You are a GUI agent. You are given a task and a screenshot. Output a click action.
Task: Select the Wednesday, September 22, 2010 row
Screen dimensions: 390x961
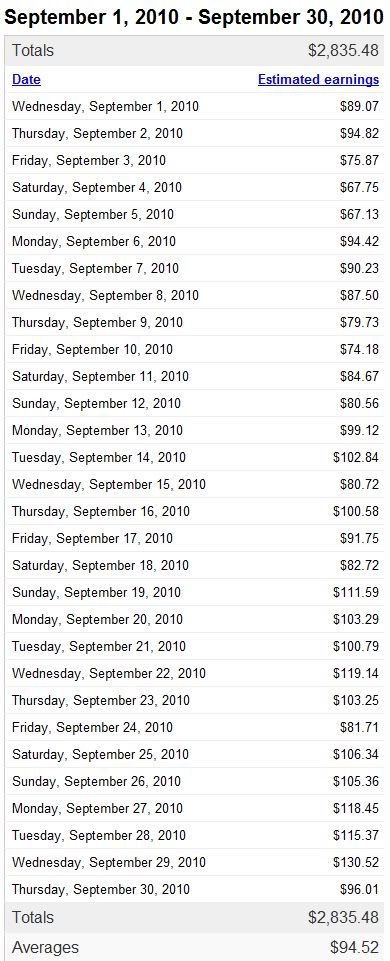click(x=195, y=673)
